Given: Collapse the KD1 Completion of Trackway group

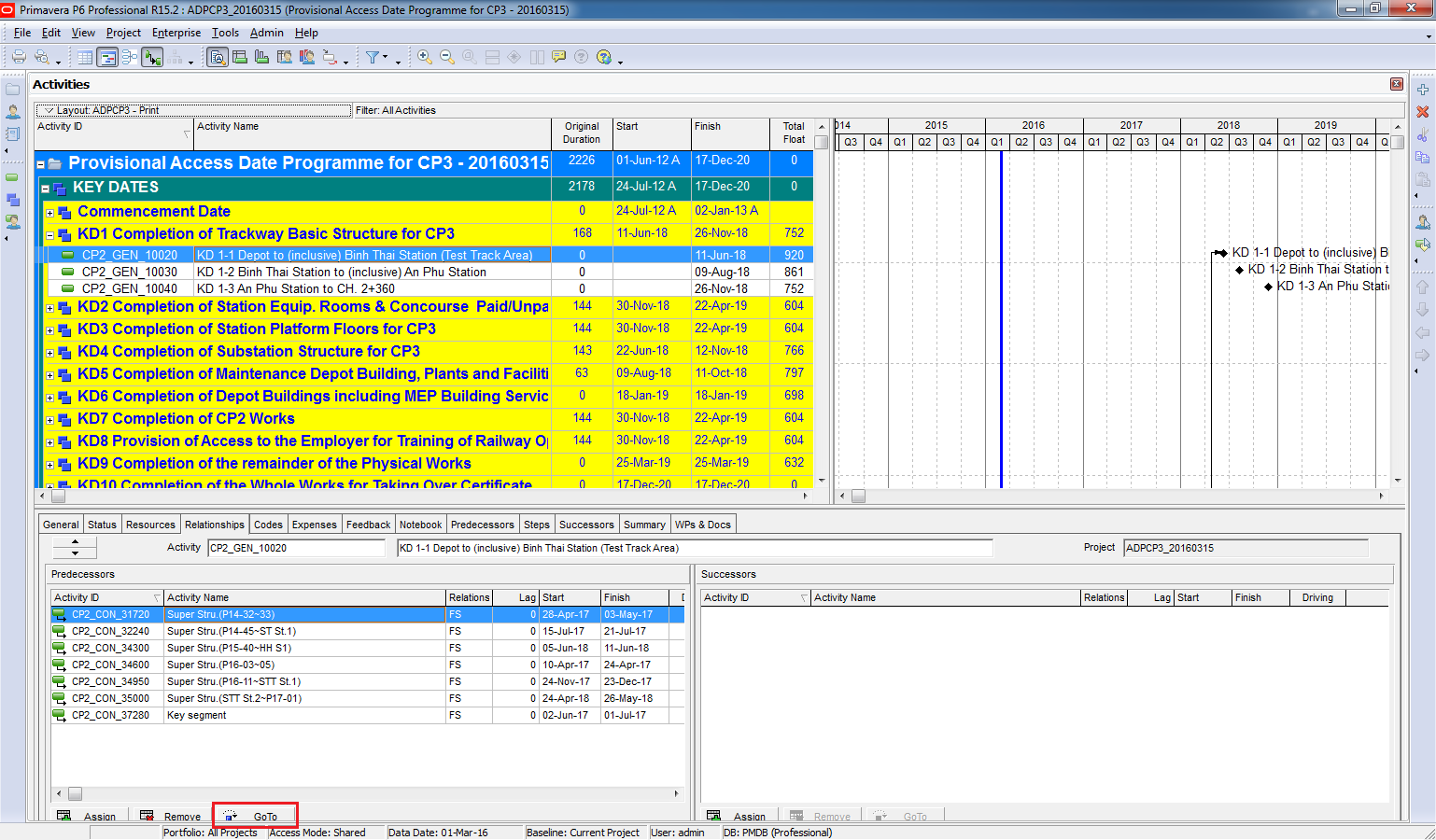Looking at the screenshot, I should click(50, 235).
